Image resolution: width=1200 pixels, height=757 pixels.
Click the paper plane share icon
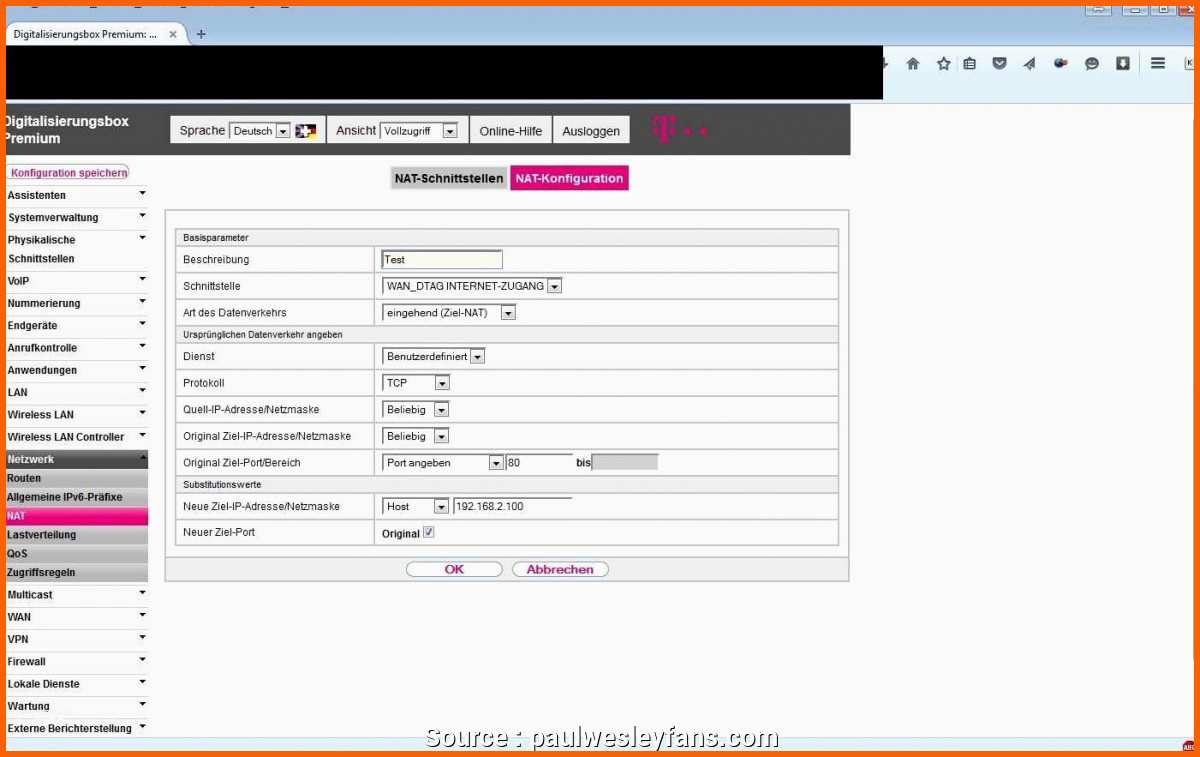(1029, 64)
